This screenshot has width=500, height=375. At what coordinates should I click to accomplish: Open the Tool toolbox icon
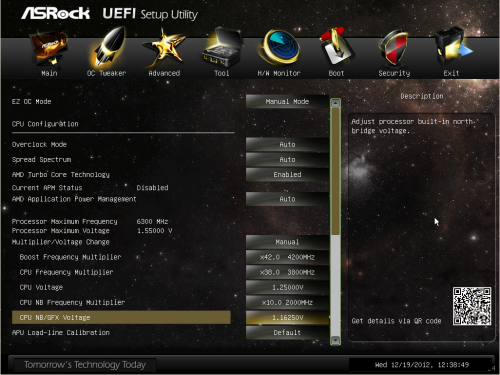click(x=222, y=47)
